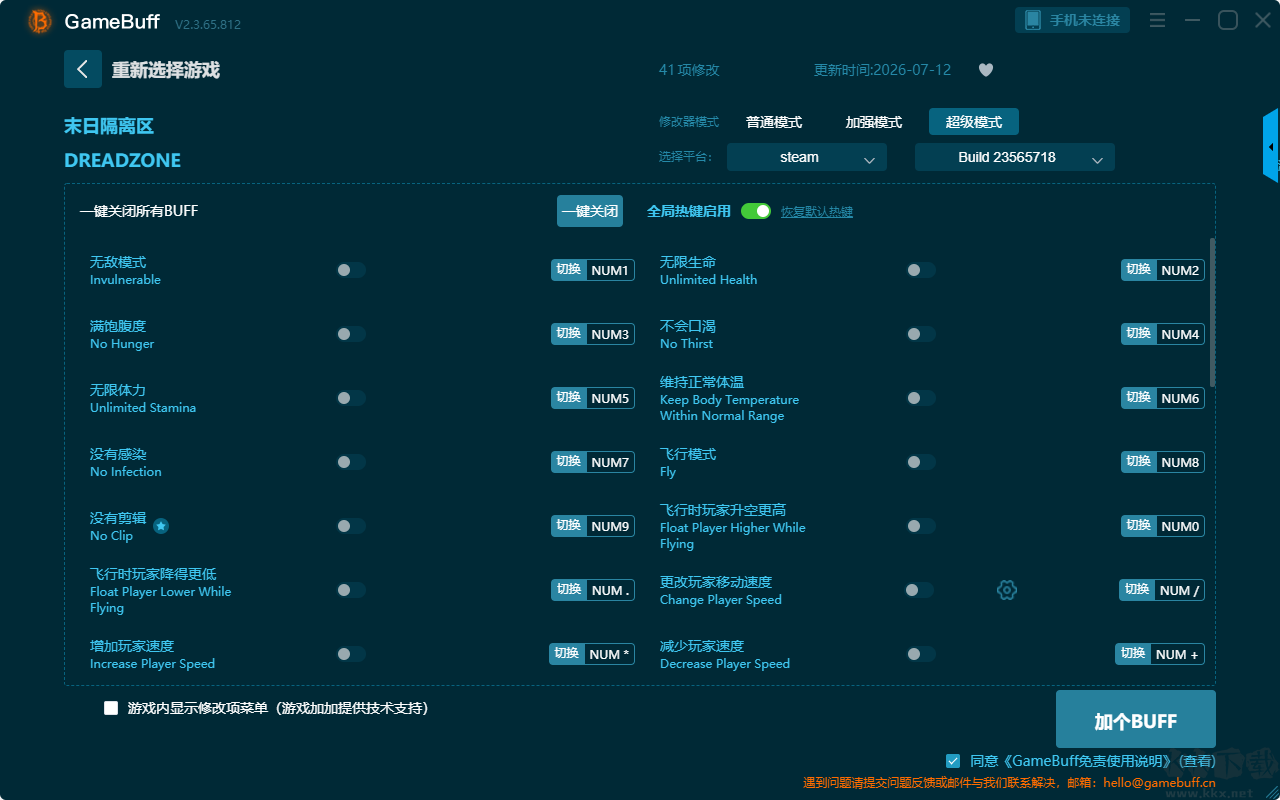The image size is (1280, 800).
Task: Click the NUM5 hotkey for Unlimited Stamina
Action: point(593,398)
